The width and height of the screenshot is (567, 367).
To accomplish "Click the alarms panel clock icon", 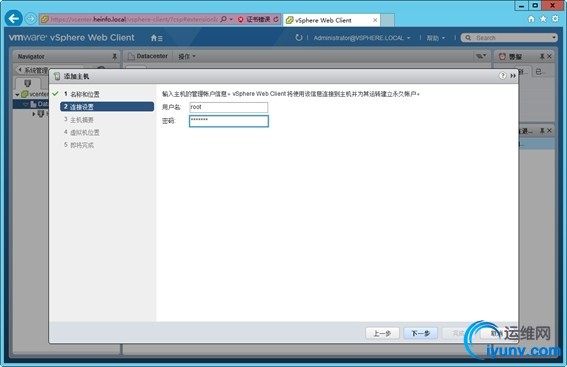I will tap(502, 56).
